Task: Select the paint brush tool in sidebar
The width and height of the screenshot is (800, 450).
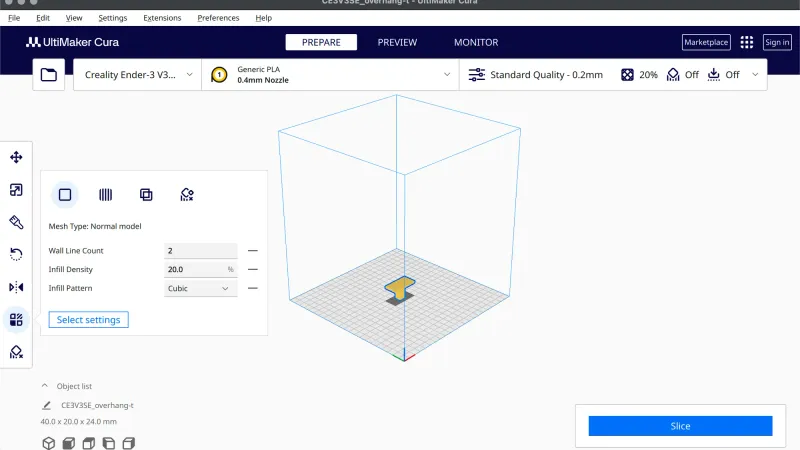Action: [16, 222]
